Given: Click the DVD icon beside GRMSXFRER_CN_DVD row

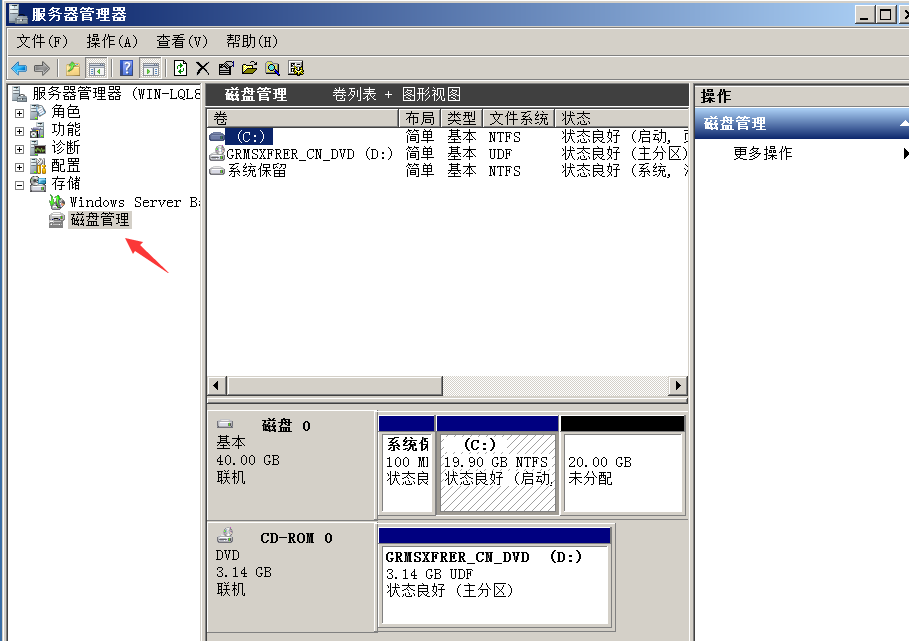Looking at the screenshot, I should (x=217, y=153).
